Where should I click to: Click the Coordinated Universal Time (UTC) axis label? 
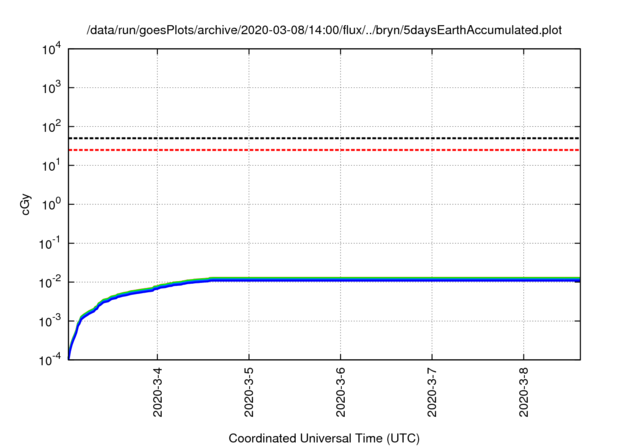pyautogui.click(x=324, y=438)
